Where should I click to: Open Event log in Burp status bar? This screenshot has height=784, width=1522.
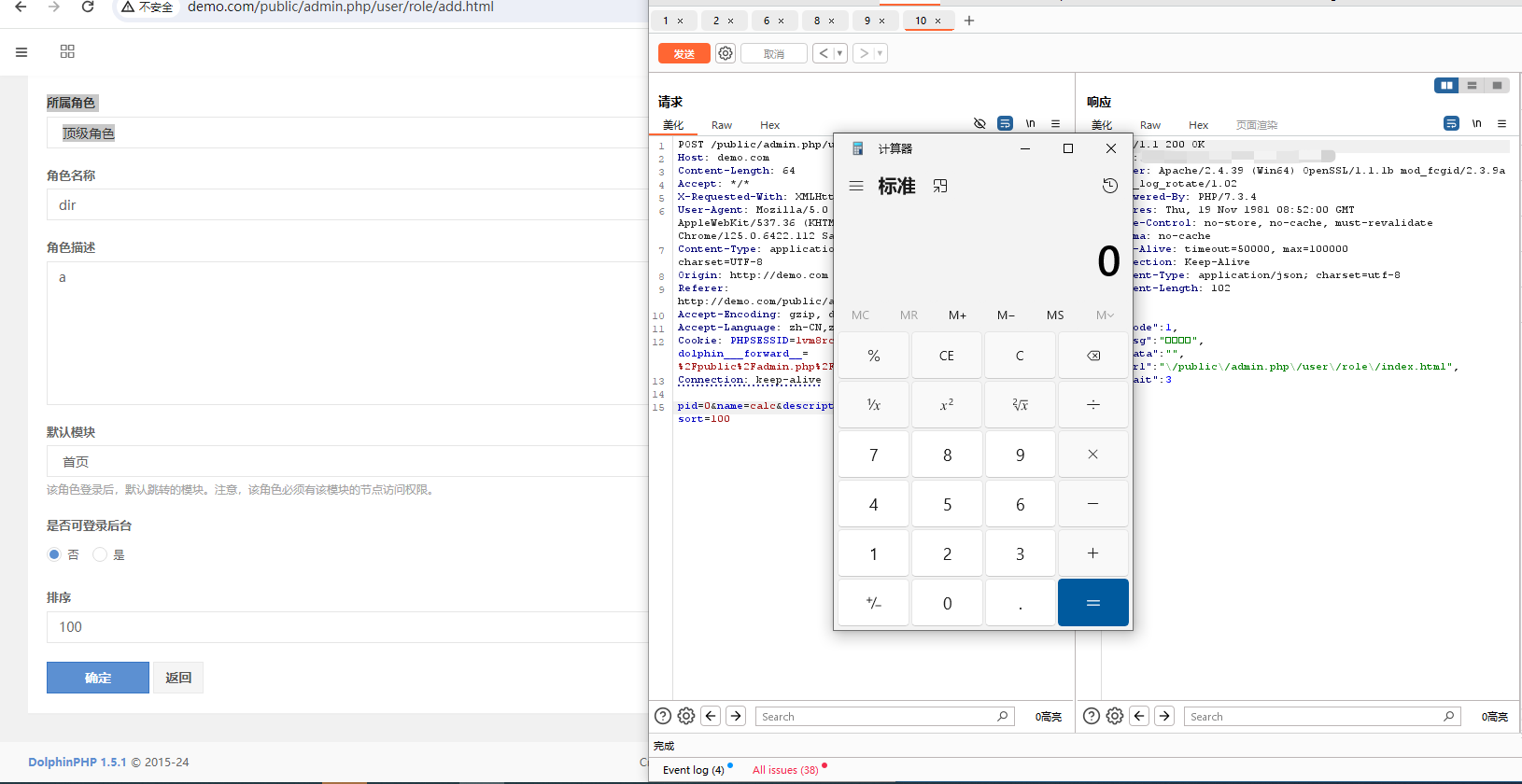(693, 770)
